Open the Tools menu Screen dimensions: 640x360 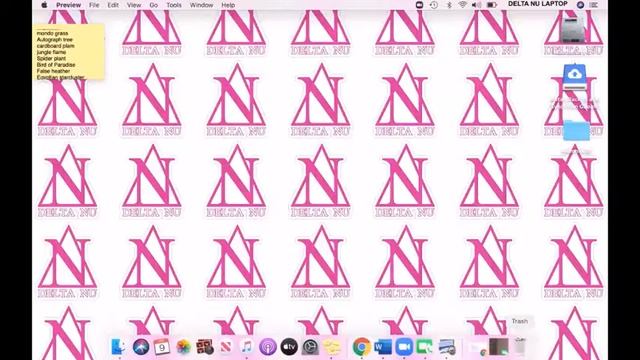point(173,5)
